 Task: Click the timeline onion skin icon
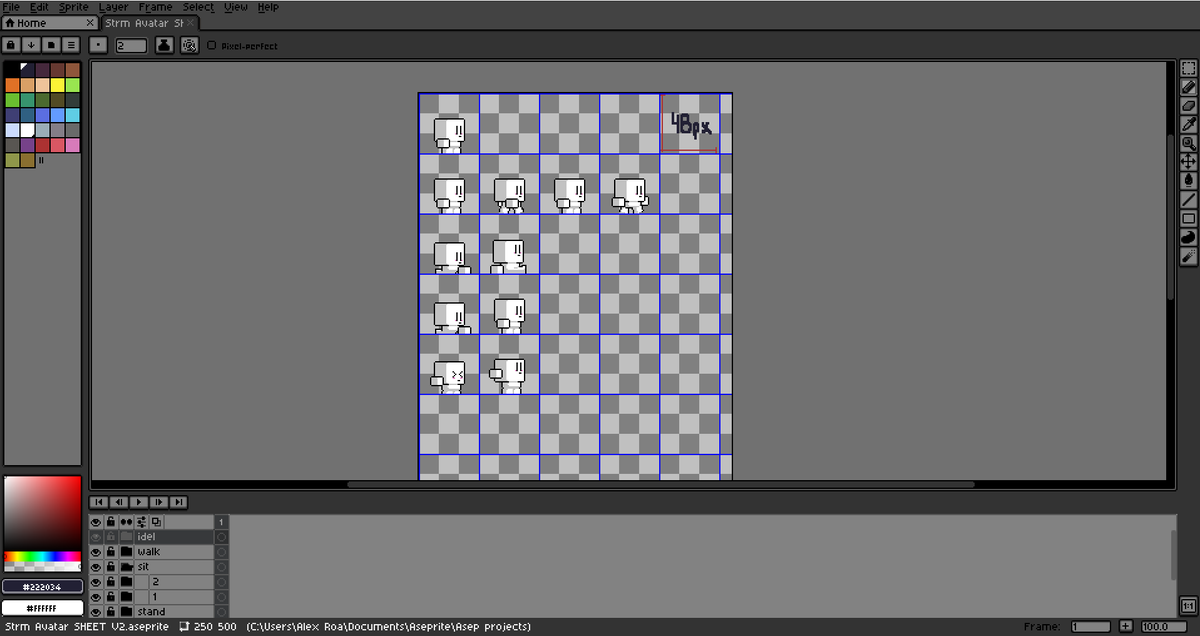[157, 522]
